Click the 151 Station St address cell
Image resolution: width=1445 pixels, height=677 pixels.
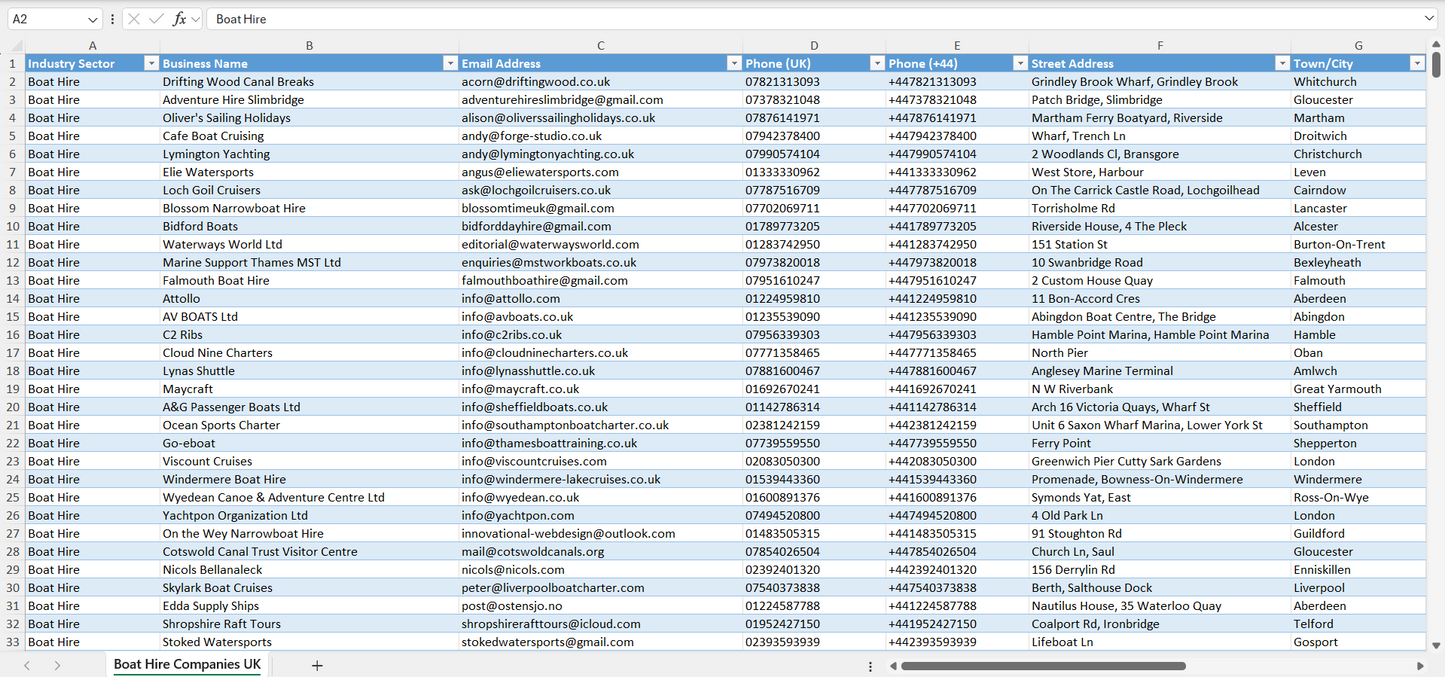(x=1160, y=244)
